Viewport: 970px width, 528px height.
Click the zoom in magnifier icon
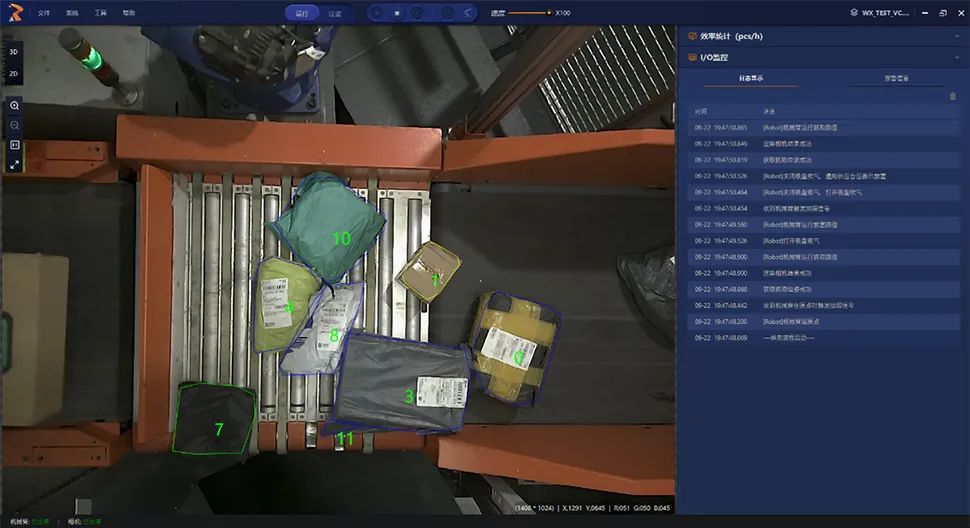(14, 105)
